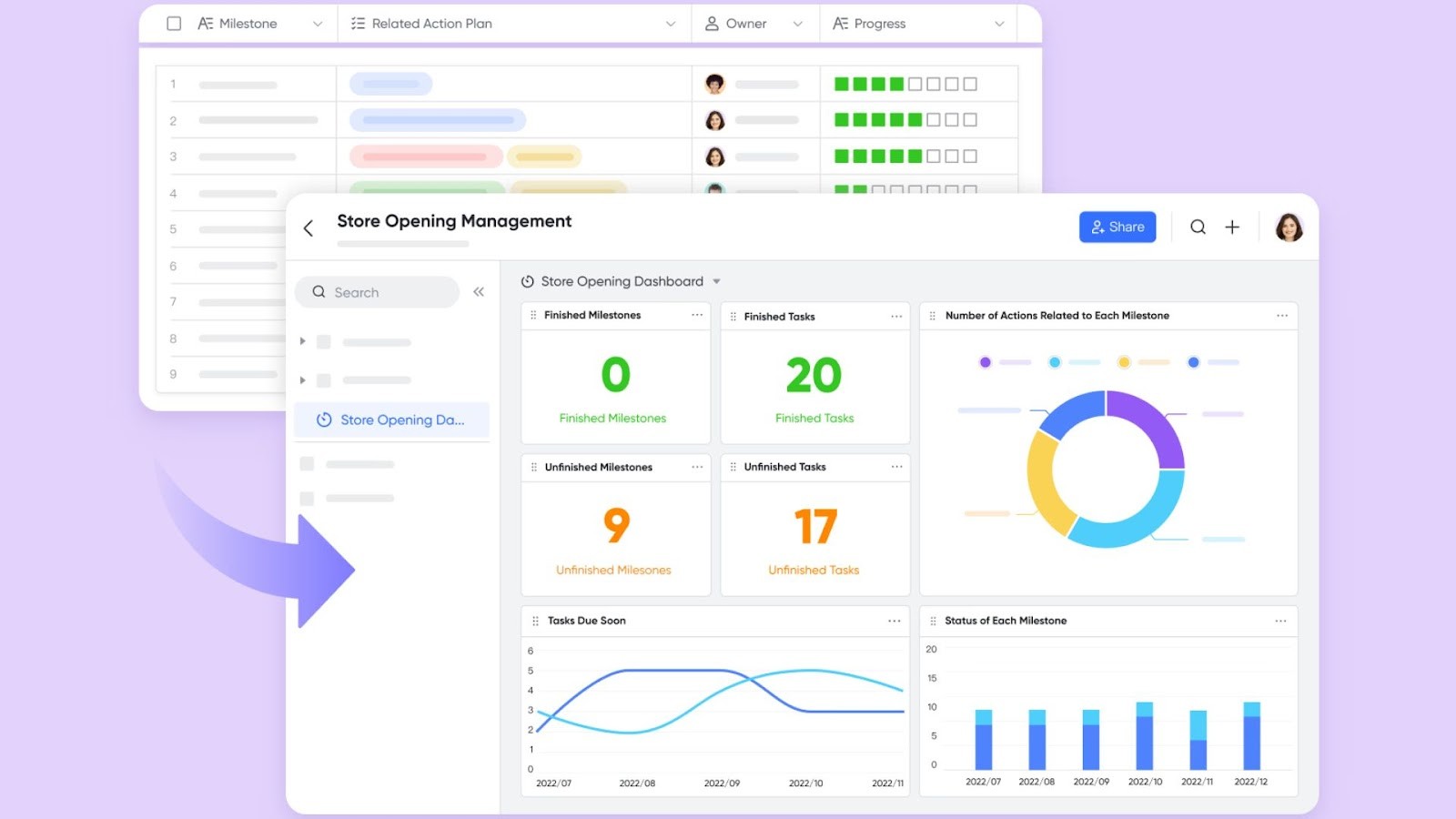1456x819 pixels.
Task: Collapse the sidebar with the double-chevron icon
Action: [x=479, y=291]
